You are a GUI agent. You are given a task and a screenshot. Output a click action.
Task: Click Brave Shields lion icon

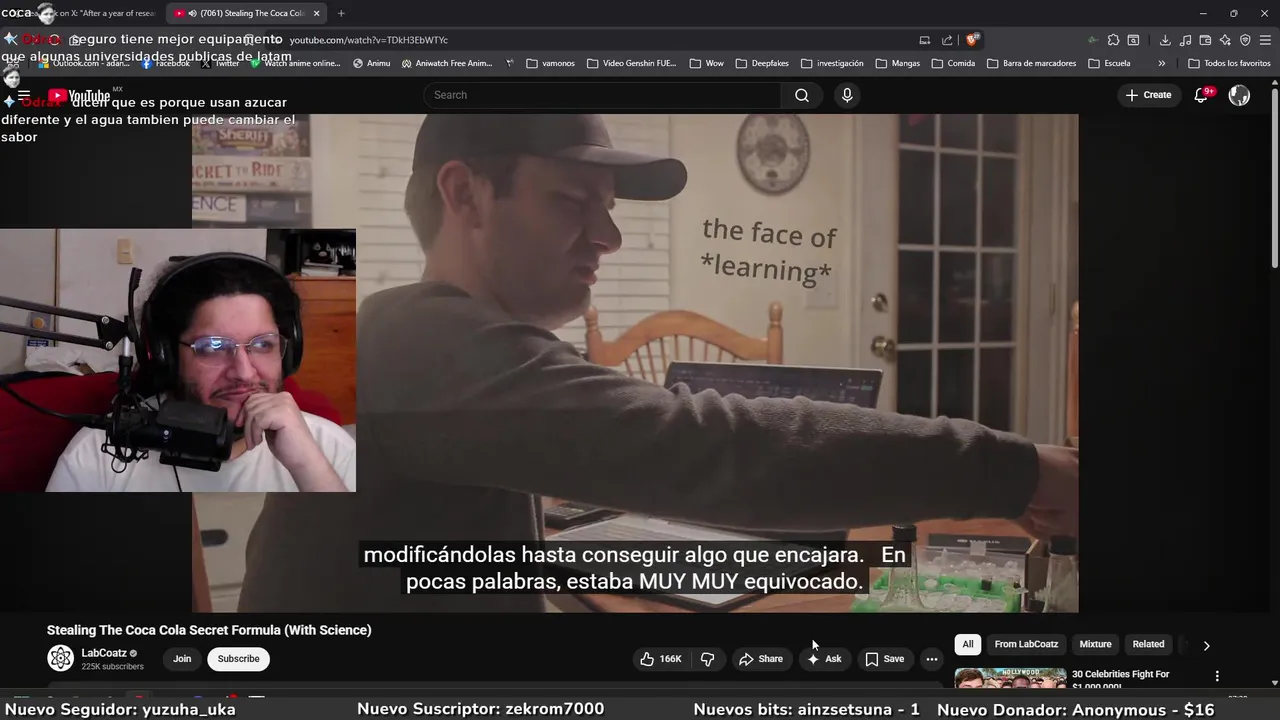972,40
